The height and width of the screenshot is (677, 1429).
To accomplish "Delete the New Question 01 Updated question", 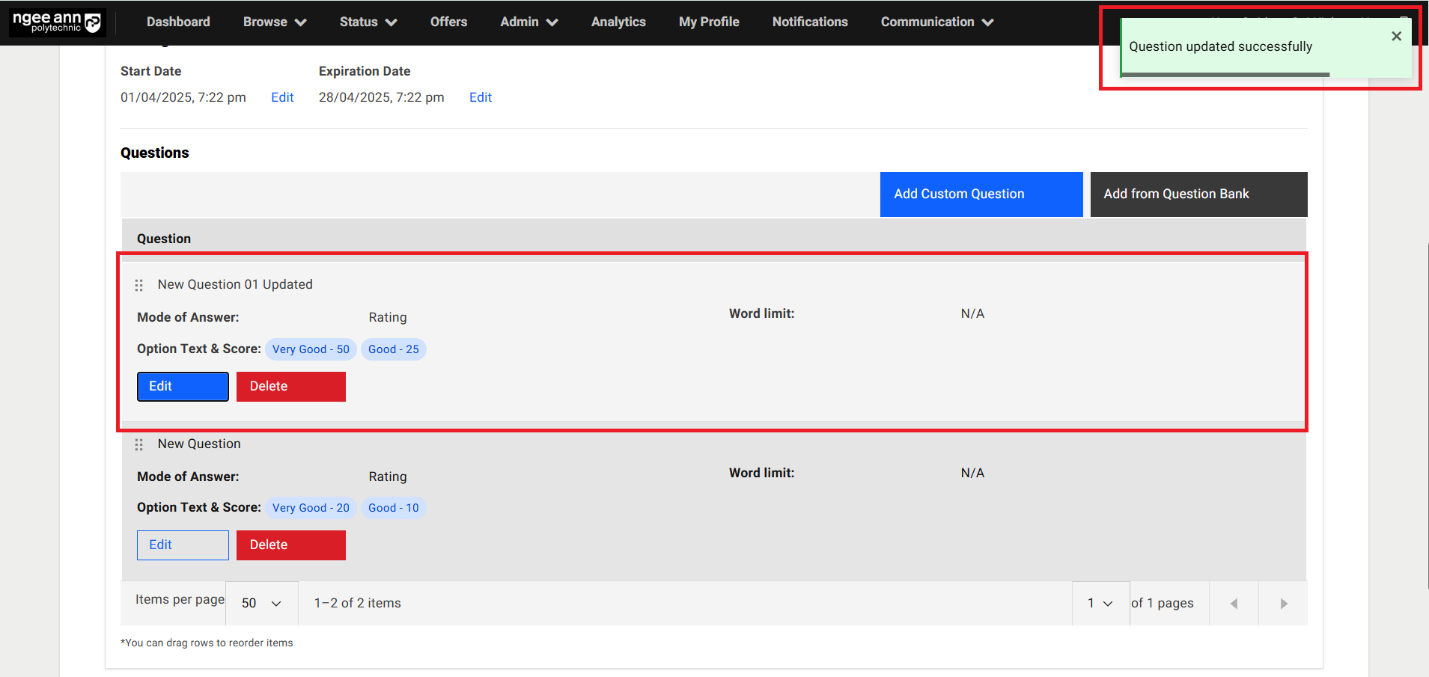I will [x=291, y=387].
